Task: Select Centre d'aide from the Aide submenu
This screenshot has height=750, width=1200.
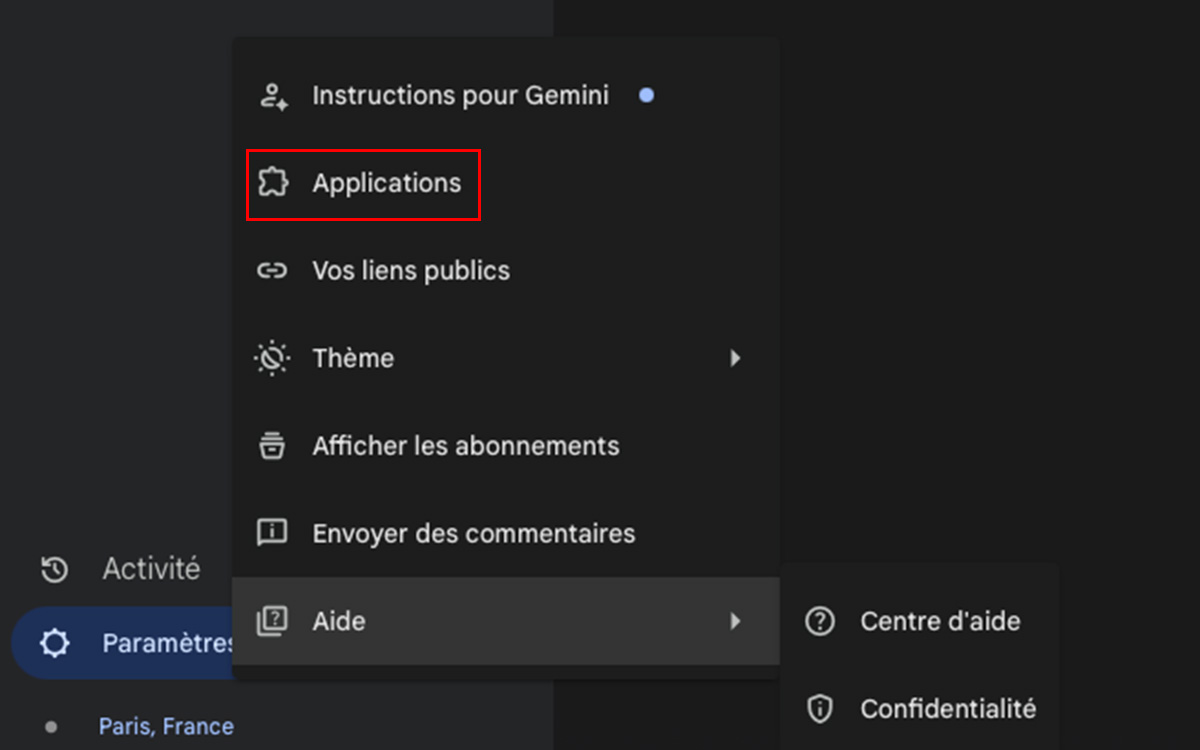Action: [x=940, y=621]
